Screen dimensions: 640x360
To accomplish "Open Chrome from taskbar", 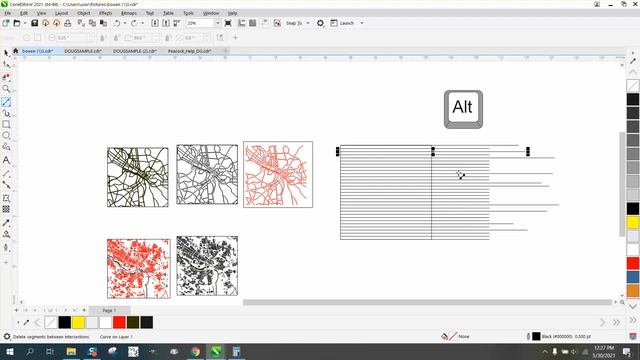I will (x=196, y=351).
